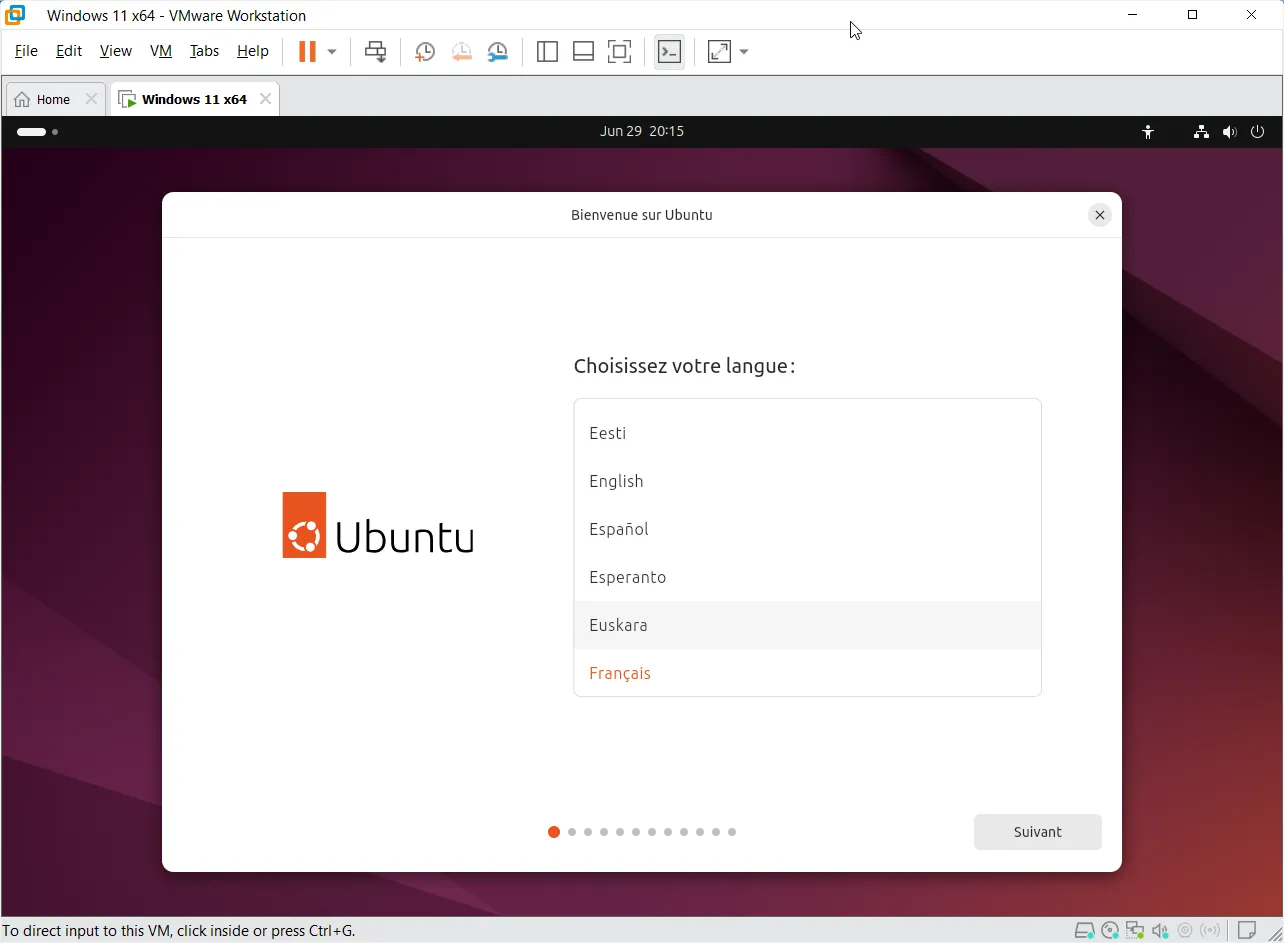Open the Ubuntu accessibility menu
Screen dimensions: 1284x943
pyautogui.click(x=1148, y=131)
